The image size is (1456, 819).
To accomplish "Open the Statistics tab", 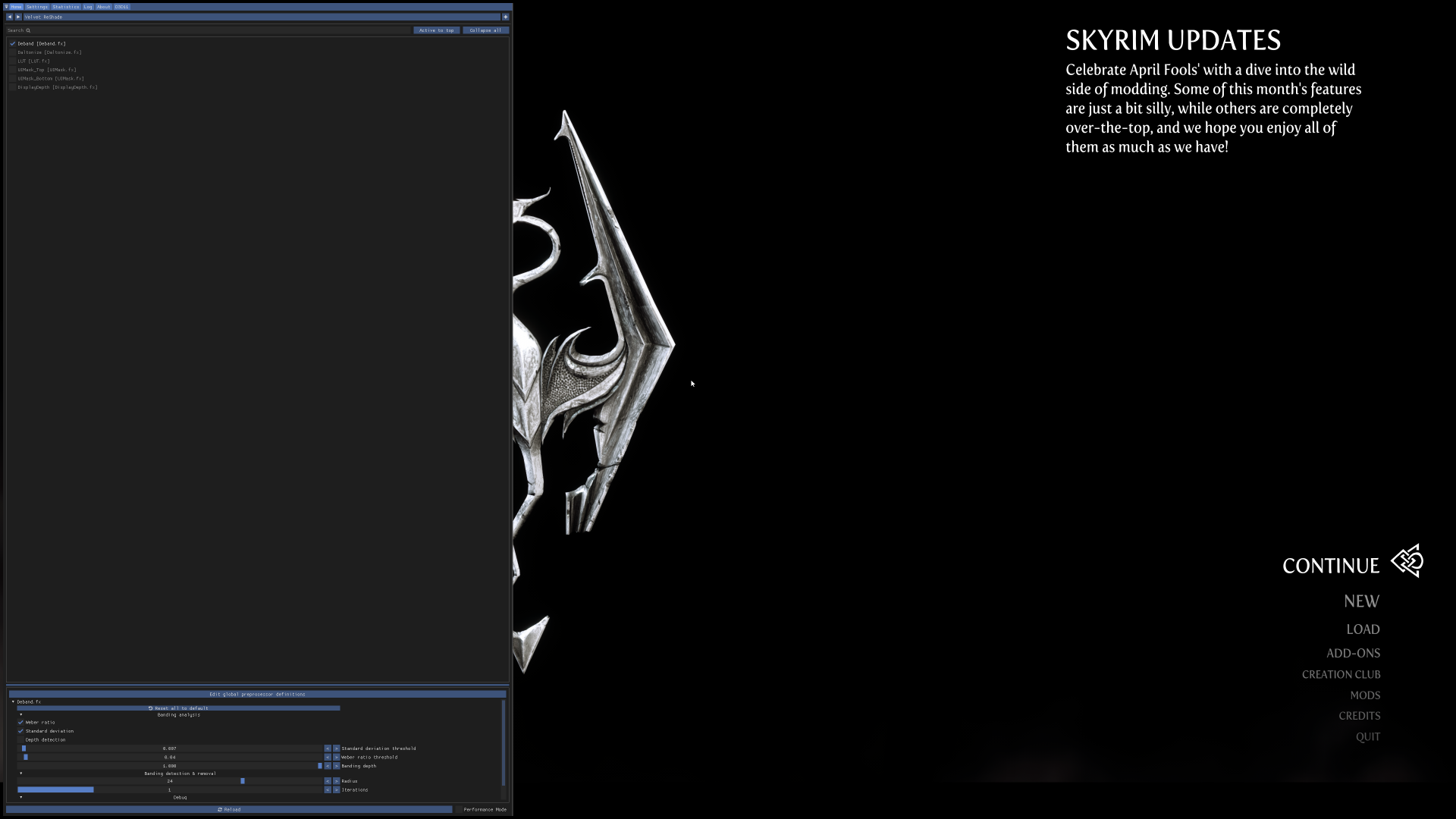I will pyautogui.click(x=66, y=7).
